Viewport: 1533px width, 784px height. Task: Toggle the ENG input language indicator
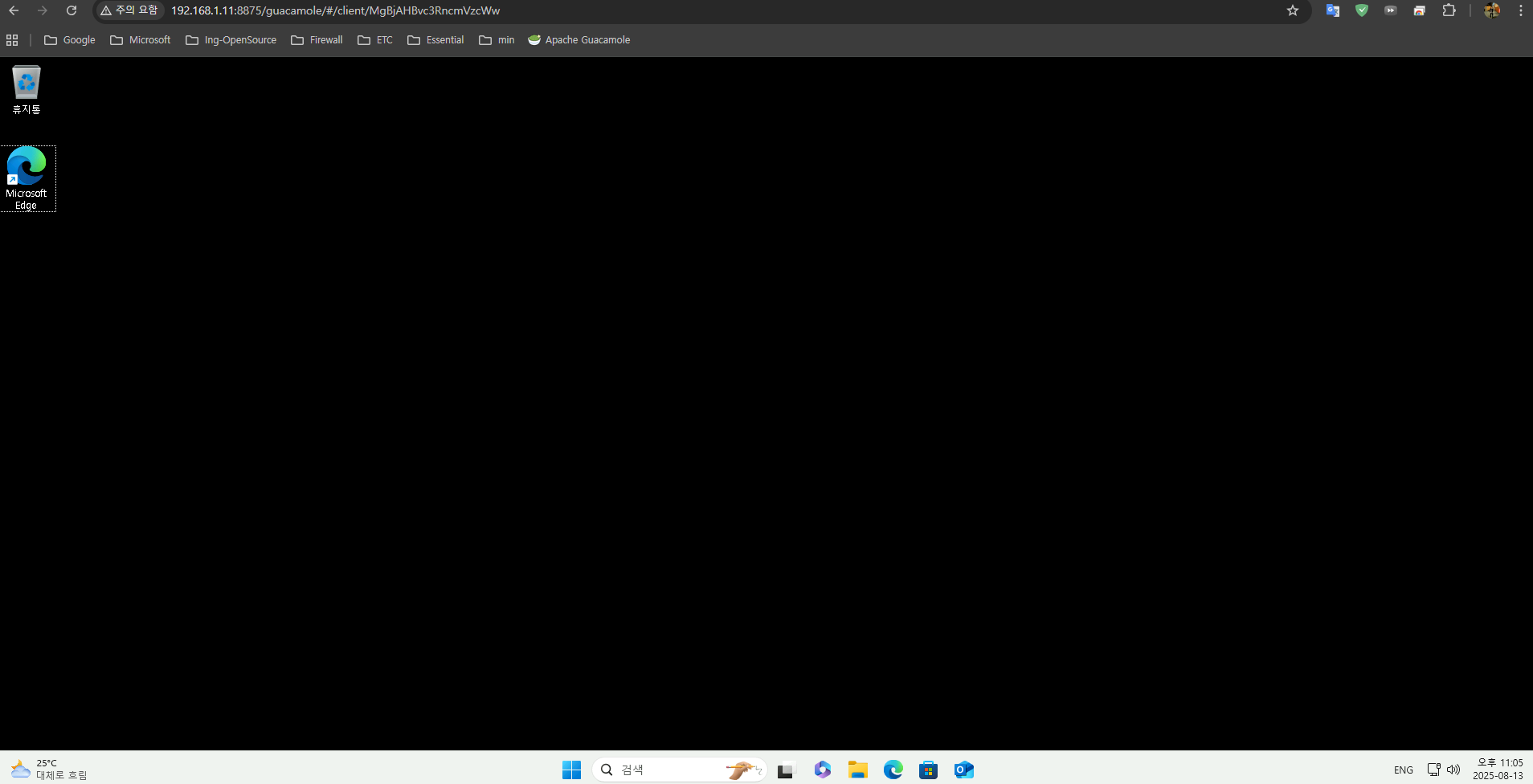[x=1404, y=770]
